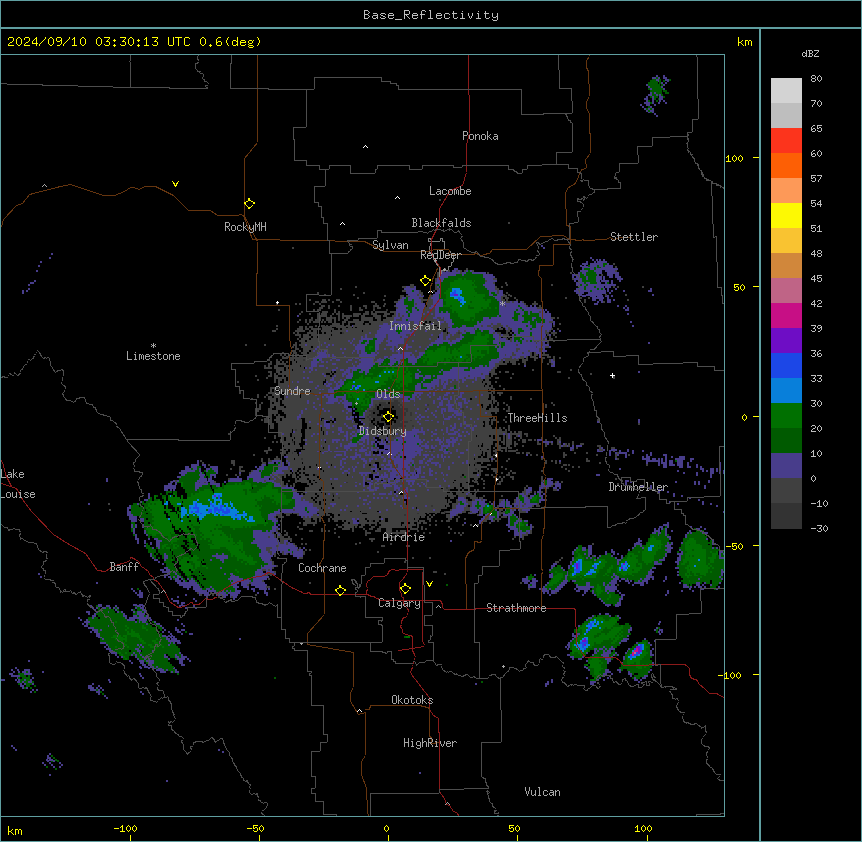Select the magenta 42 dBZ color swatch
Screen dimensions: 862x842
786,315
